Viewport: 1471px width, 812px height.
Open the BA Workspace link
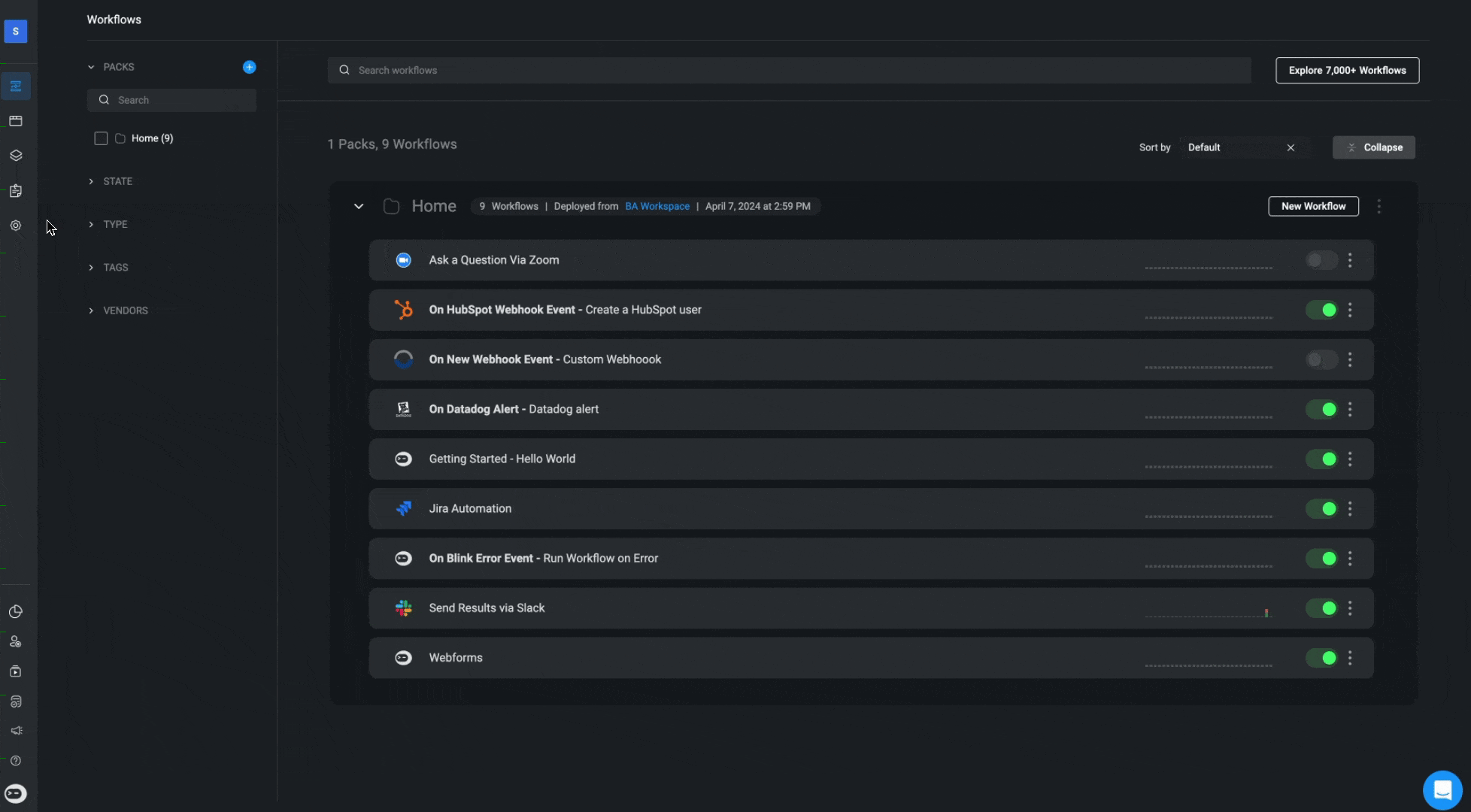tap(657, 206)
